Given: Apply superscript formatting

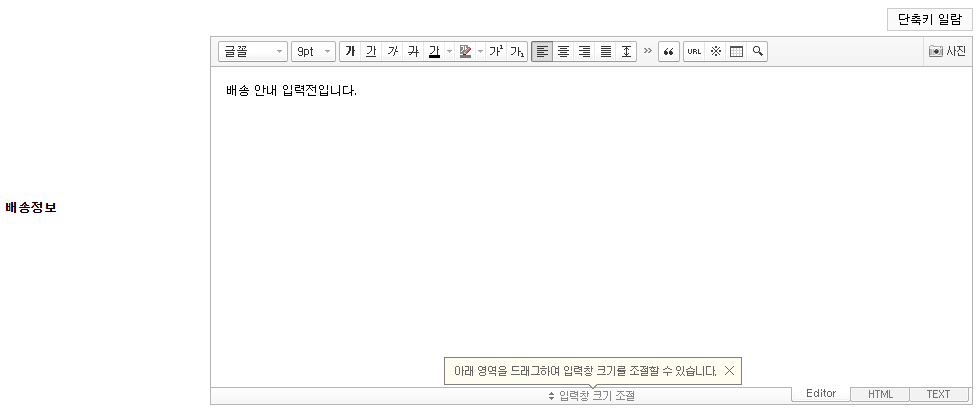Looking at the screenshot, I should (x=496, y=51).
